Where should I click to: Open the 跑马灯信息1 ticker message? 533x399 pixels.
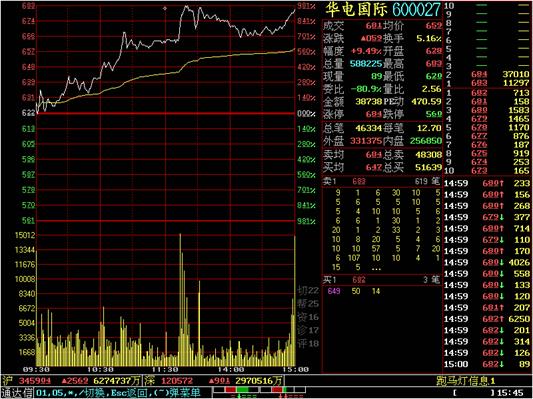pyautogui.click(x=466, y=381)
